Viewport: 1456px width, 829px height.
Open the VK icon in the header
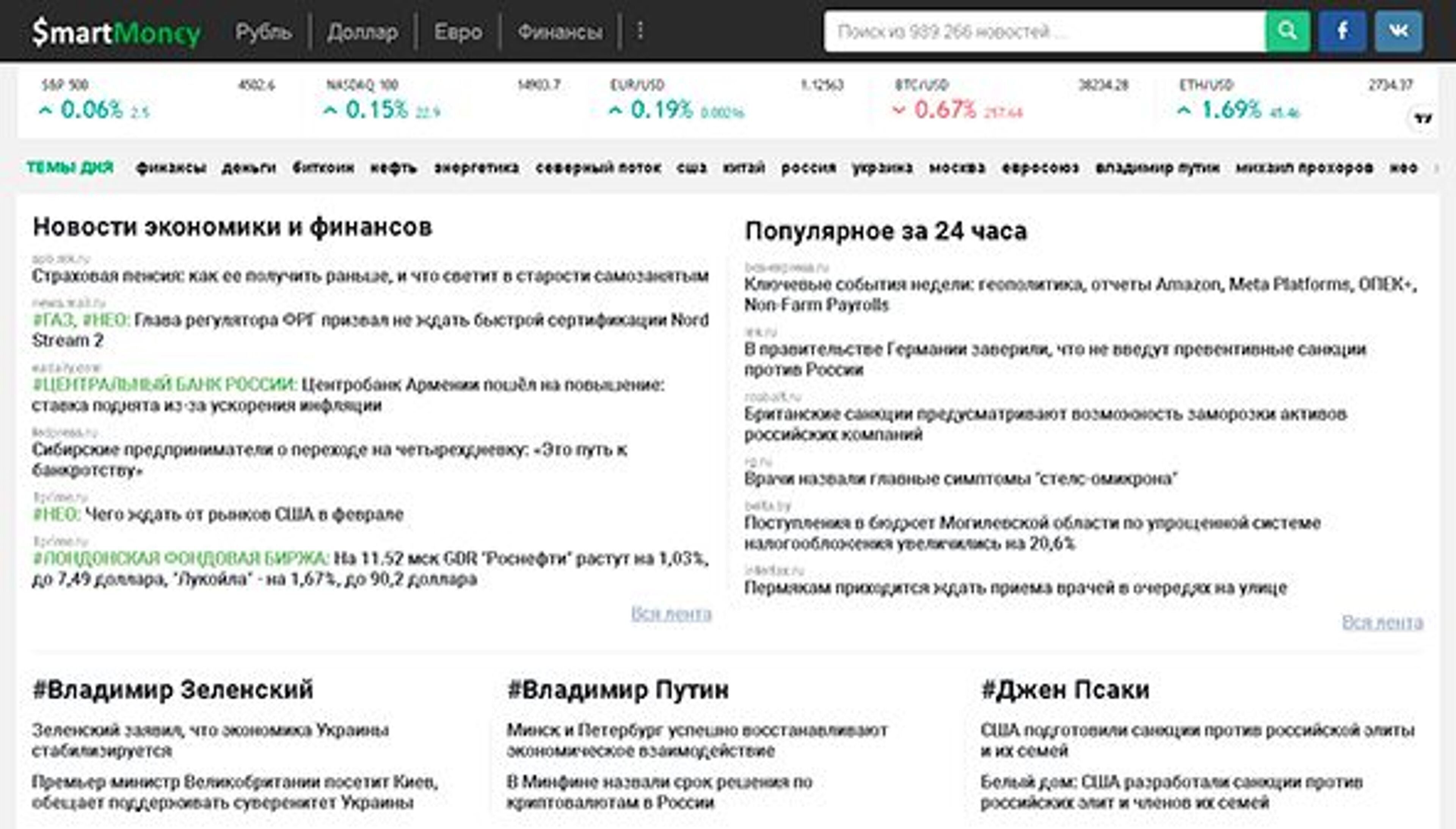tap(1398, 31)
